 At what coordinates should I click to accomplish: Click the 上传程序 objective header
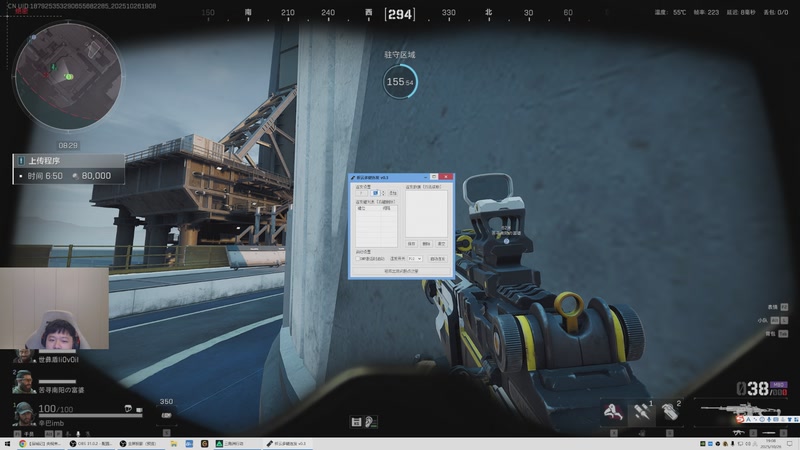68,161
